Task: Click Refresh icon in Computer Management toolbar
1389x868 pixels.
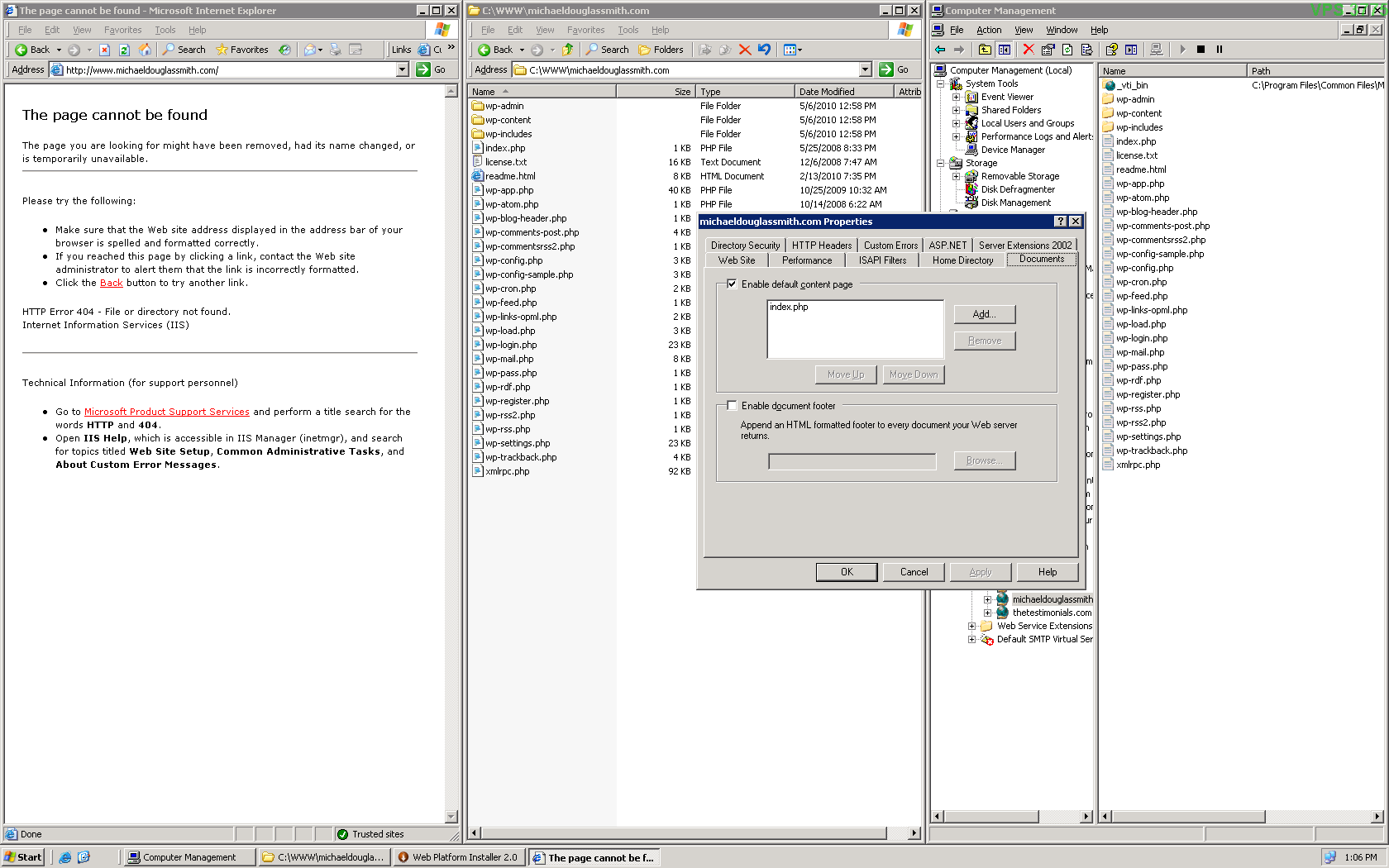Action: tap(1067, 50)
